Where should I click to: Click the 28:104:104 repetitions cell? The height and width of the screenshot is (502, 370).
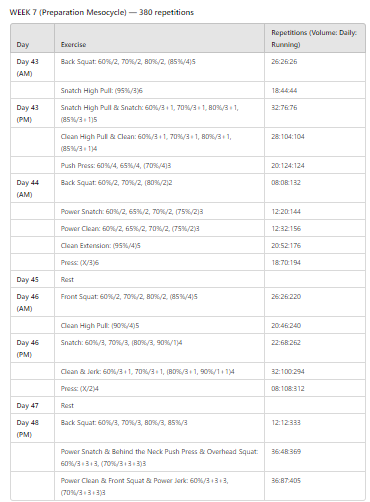tap(315, 142)
